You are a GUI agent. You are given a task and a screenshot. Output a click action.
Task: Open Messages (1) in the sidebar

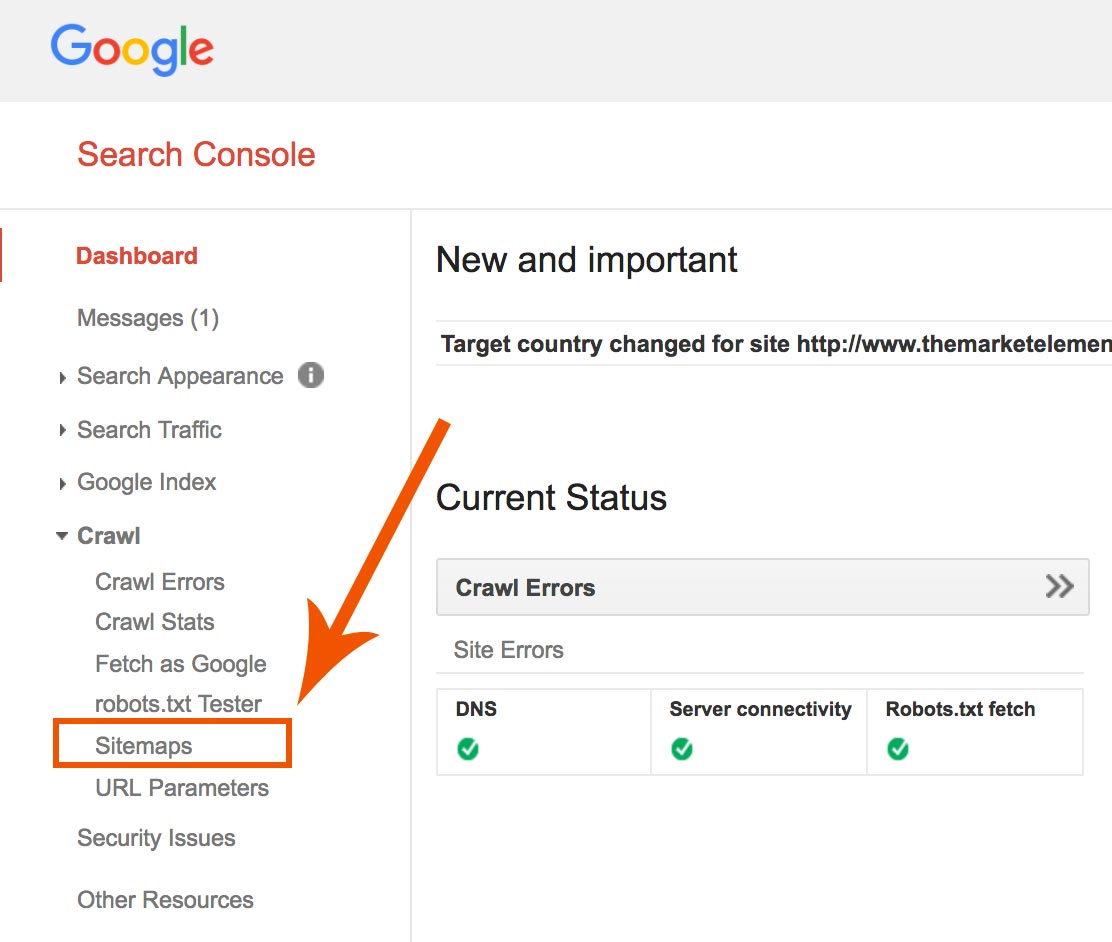[148, 318]
